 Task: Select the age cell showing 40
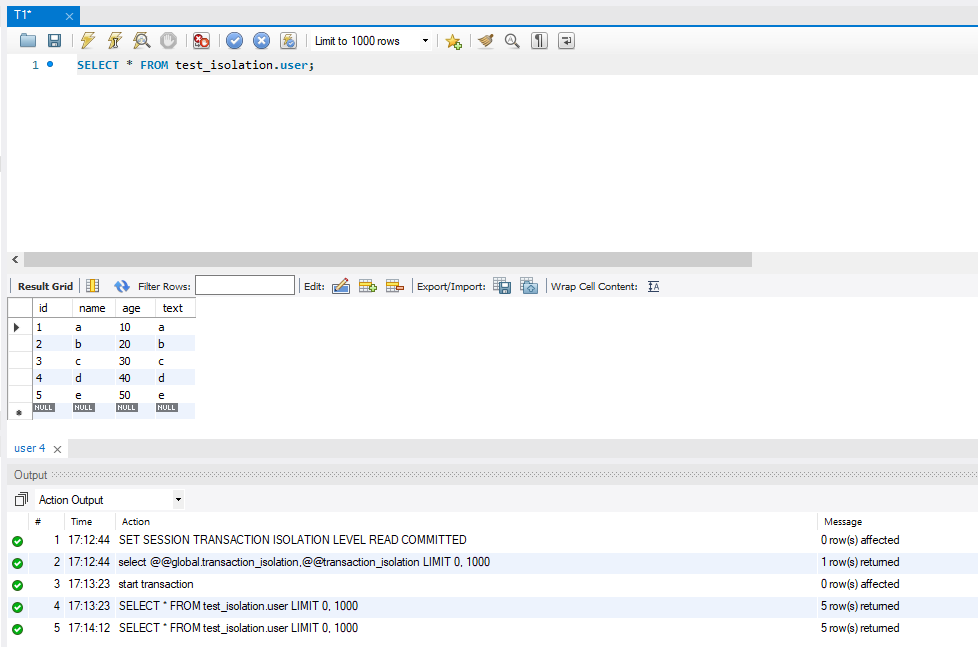pos(135,378)
